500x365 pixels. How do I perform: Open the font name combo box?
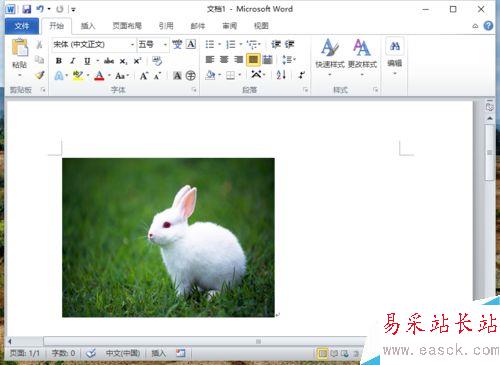tap(94, 44)
